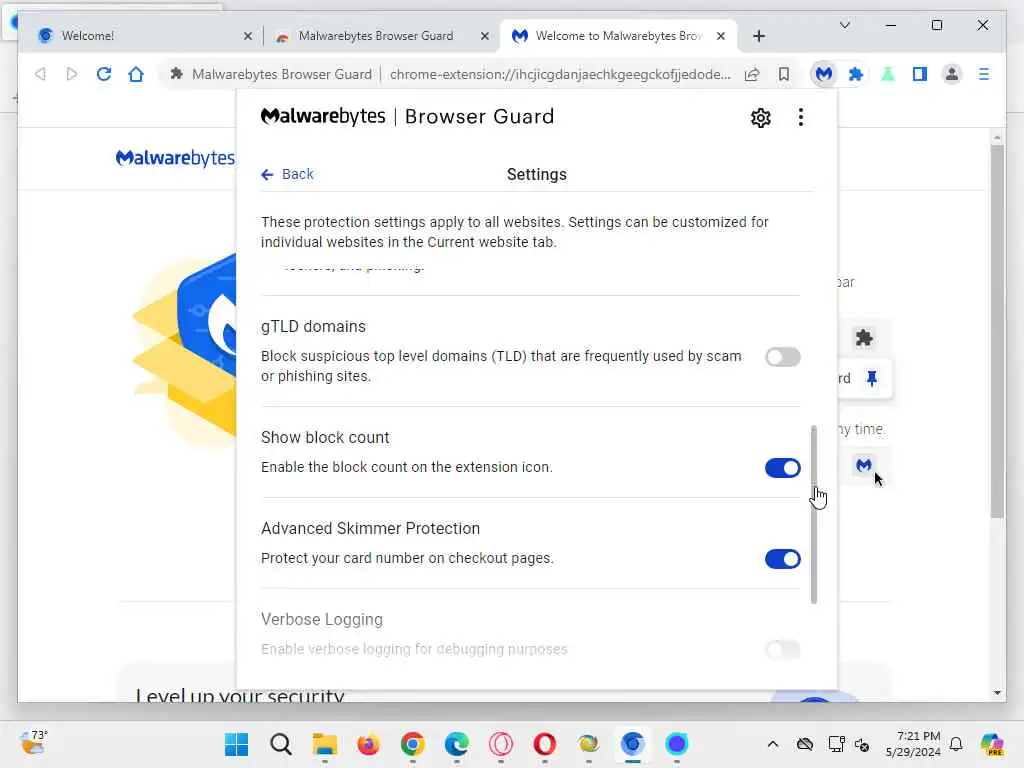Launch Microsoft Edge from the taskbar
This screenshot has width=1024, height=768.
(456, 744)
